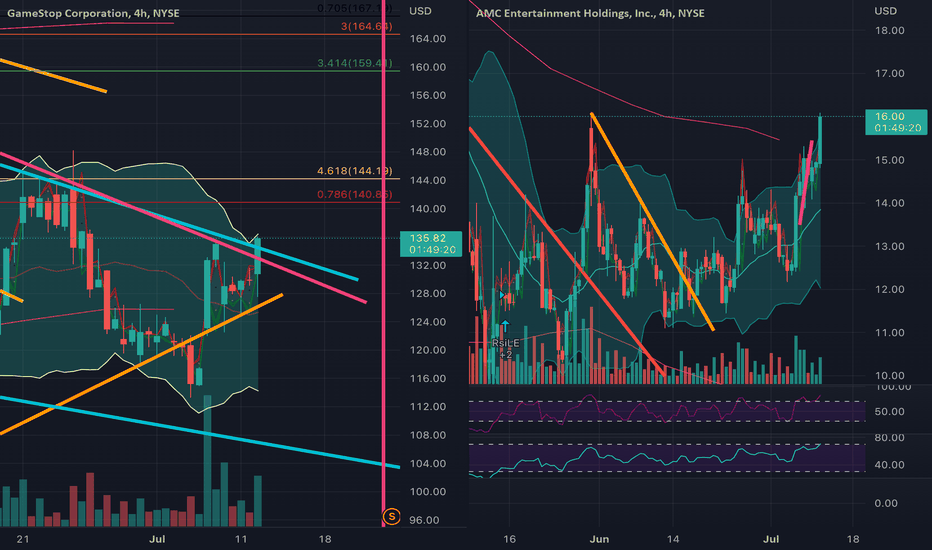Select the 0.786(140.86) Fibonacci level label
This screenshot has height=550, width=932.
[354, 194]
